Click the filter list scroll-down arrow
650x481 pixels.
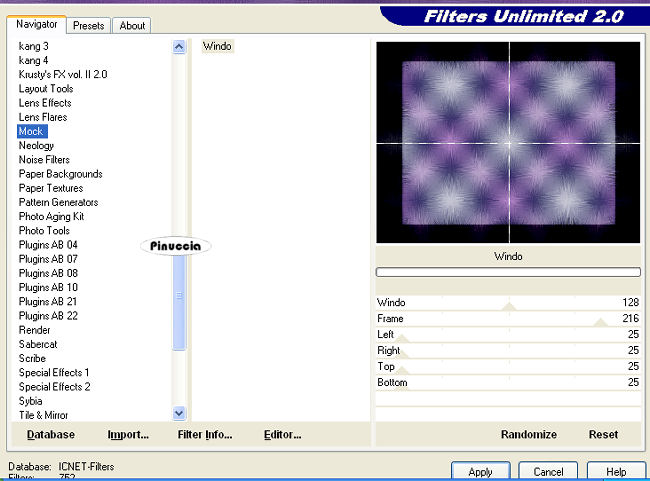[x=179, y=413]
